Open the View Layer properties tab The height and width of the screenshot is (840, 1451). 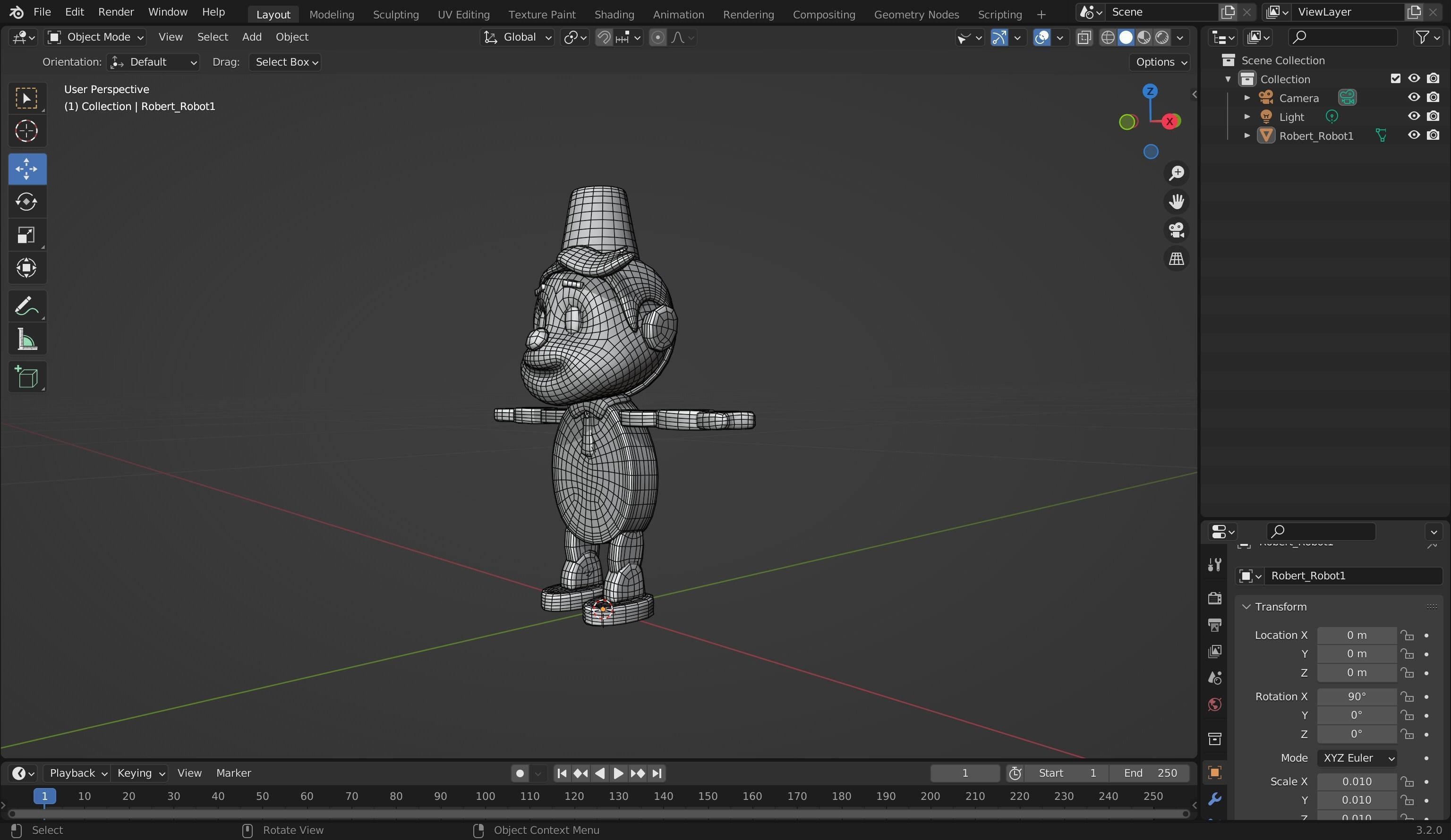(x=1214, y=651)
